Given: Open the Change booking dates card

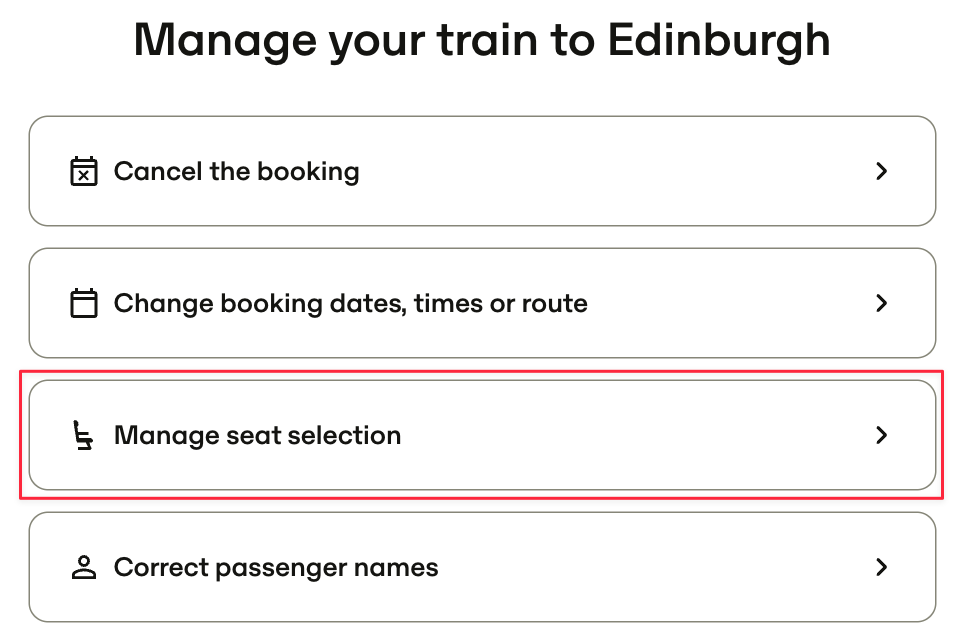Looking at the screenshot, I should pyautogui.click(x=483, y=303).
